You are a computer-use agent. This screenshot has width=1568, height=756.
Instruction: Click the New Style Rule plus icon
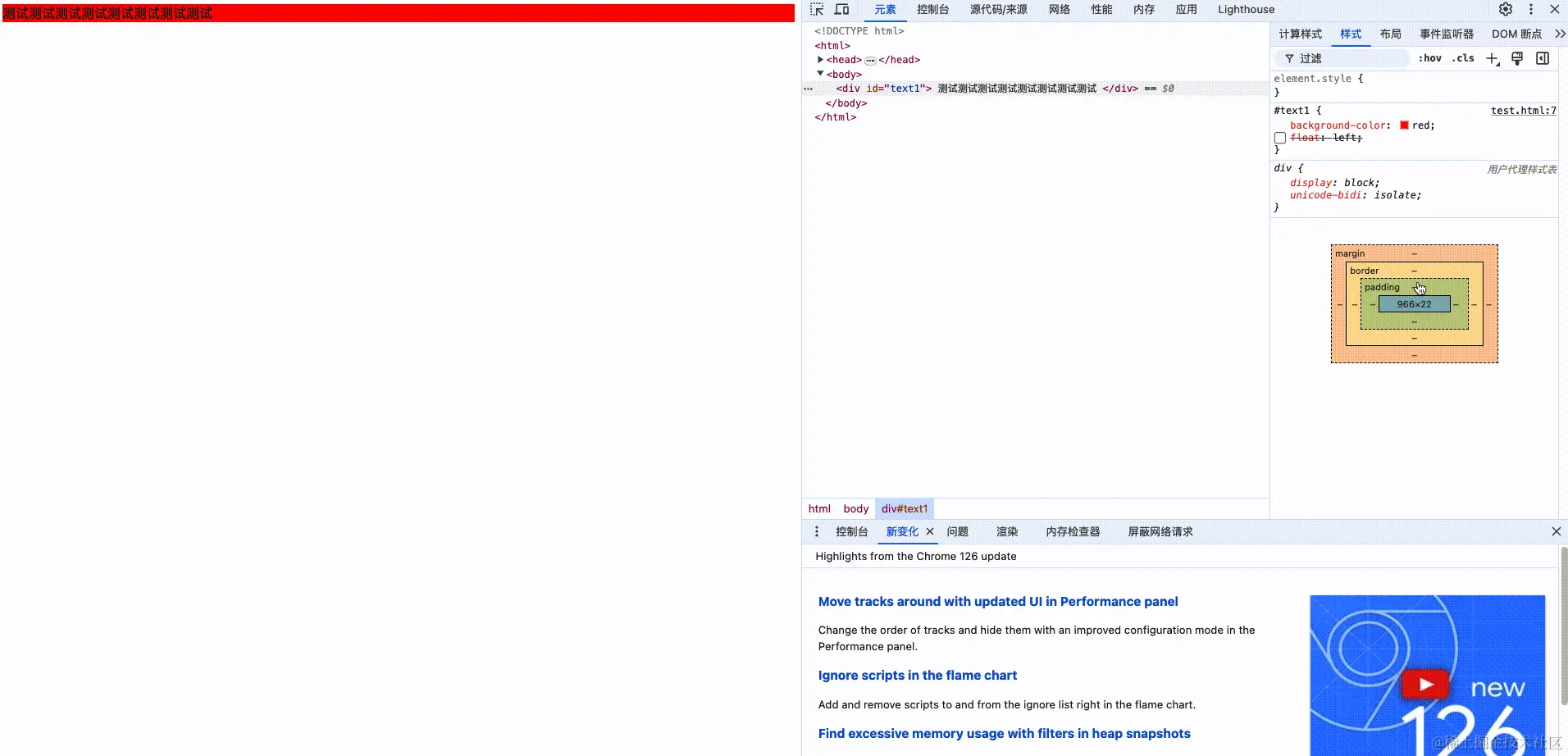pos(1492,58)
